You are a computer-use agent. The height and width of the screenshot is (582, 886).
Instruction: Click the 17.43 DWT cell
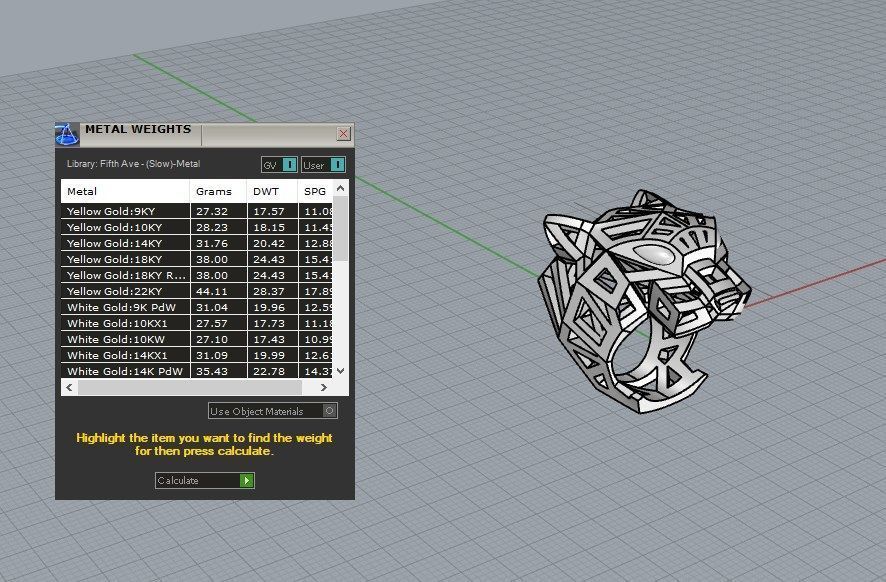pyautogui.click(x=272, y=340)
